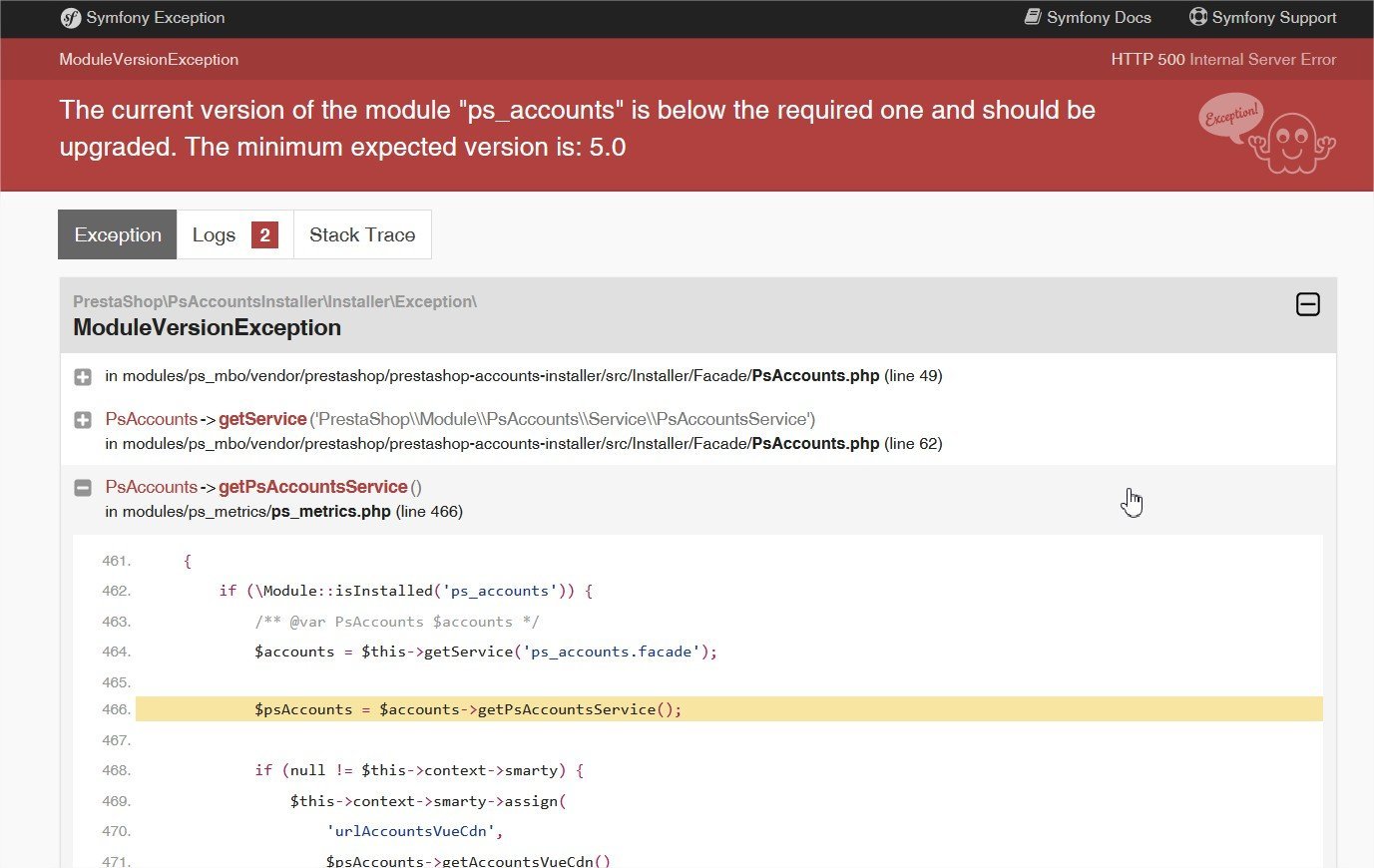Click code line 470 'urlAccountsVueCdn'
This screenshot has width=1374, height=868.
[x=415, y=831]
